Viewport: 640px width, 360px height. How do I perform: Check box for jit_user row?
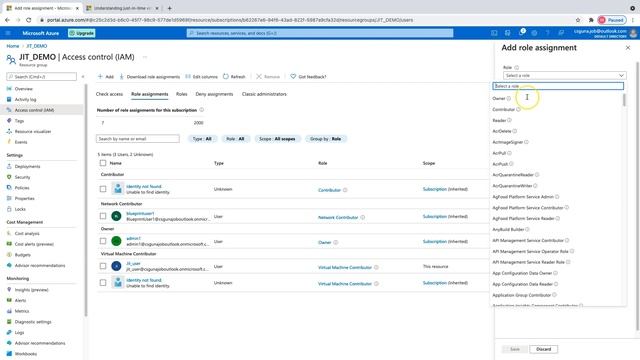103,266
